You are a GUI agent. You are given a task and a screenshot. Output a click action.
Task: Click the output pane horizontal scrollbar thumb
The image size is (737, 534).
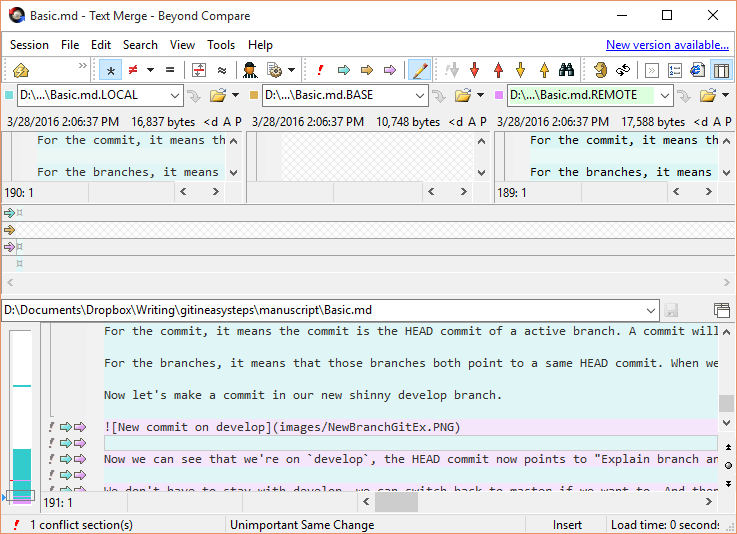(x=396, y=502)
